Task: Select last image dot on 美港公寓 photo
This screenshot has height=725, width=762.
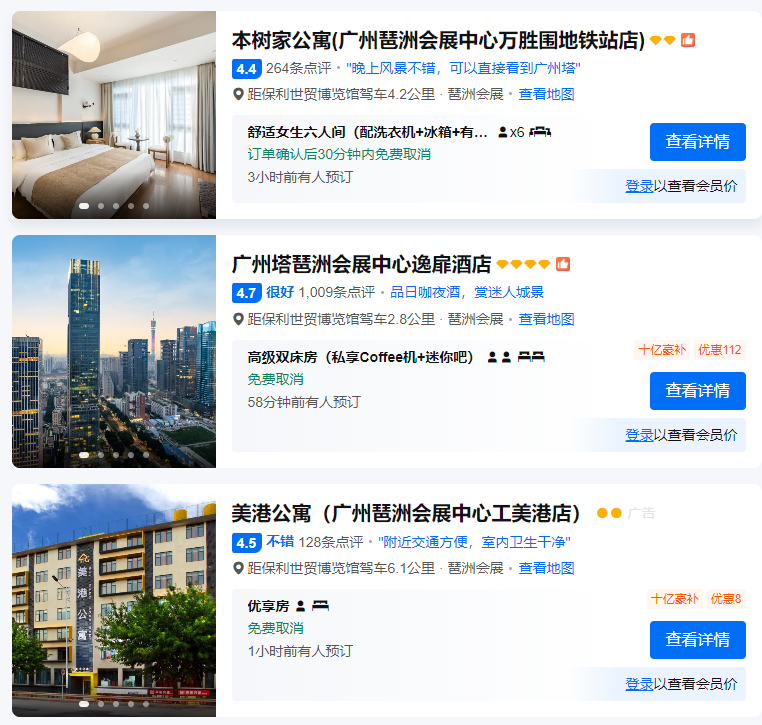Action: pyautogui.click(x=146, y=704)
